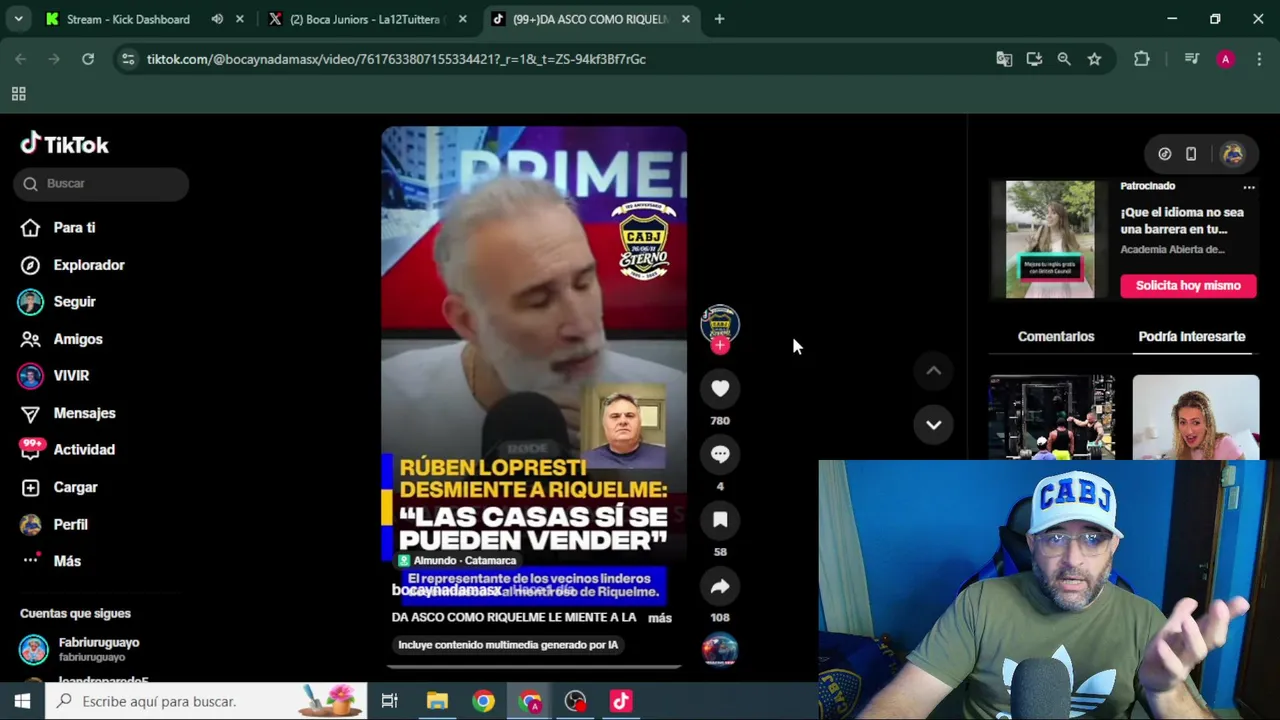Click Solicita hoy mismo ad button
The image size is (1280, 720).
point(1188,285)
